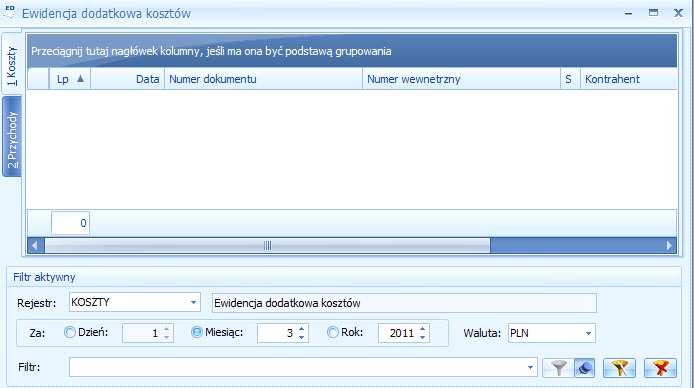Click the horizontal scrollbar thumb
The height and width of the screenshot is (388, 694).
(267, 246)
